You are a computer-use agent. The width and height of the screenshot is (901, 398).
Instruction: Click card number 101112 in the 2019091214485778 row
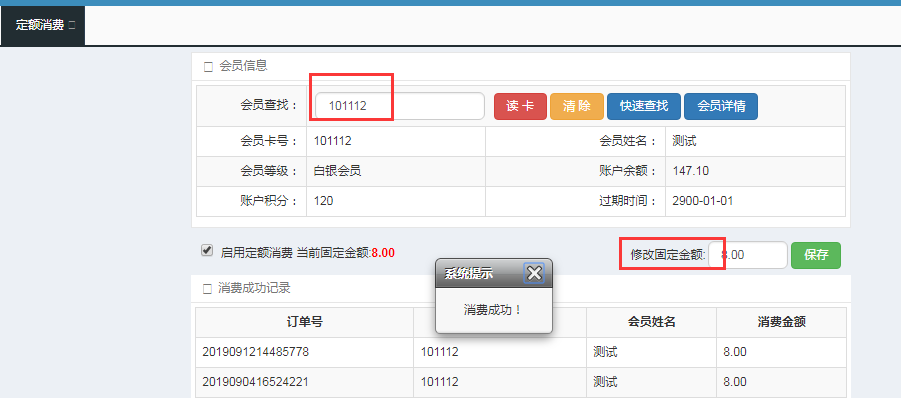pyautogui.click(x=440, y=352)
